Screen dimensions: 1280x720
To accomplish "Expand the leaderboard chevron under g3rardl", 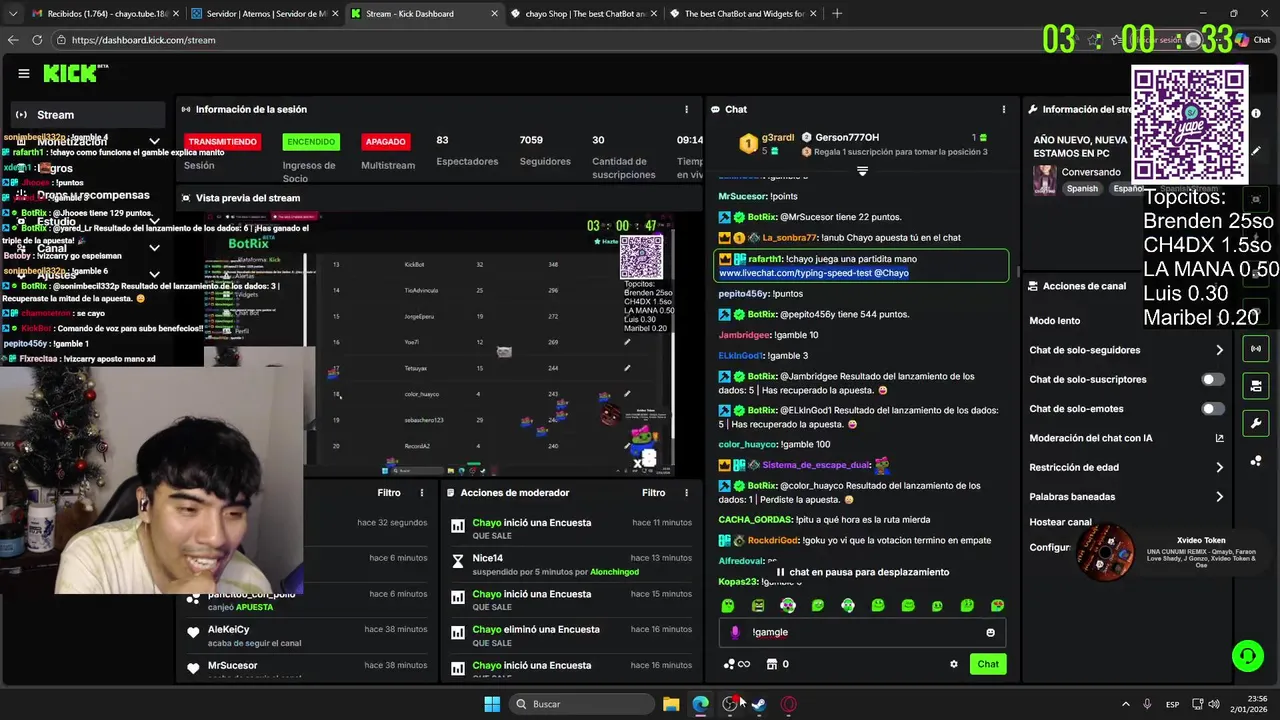I will pyautogui.click(x=862, y=172).
